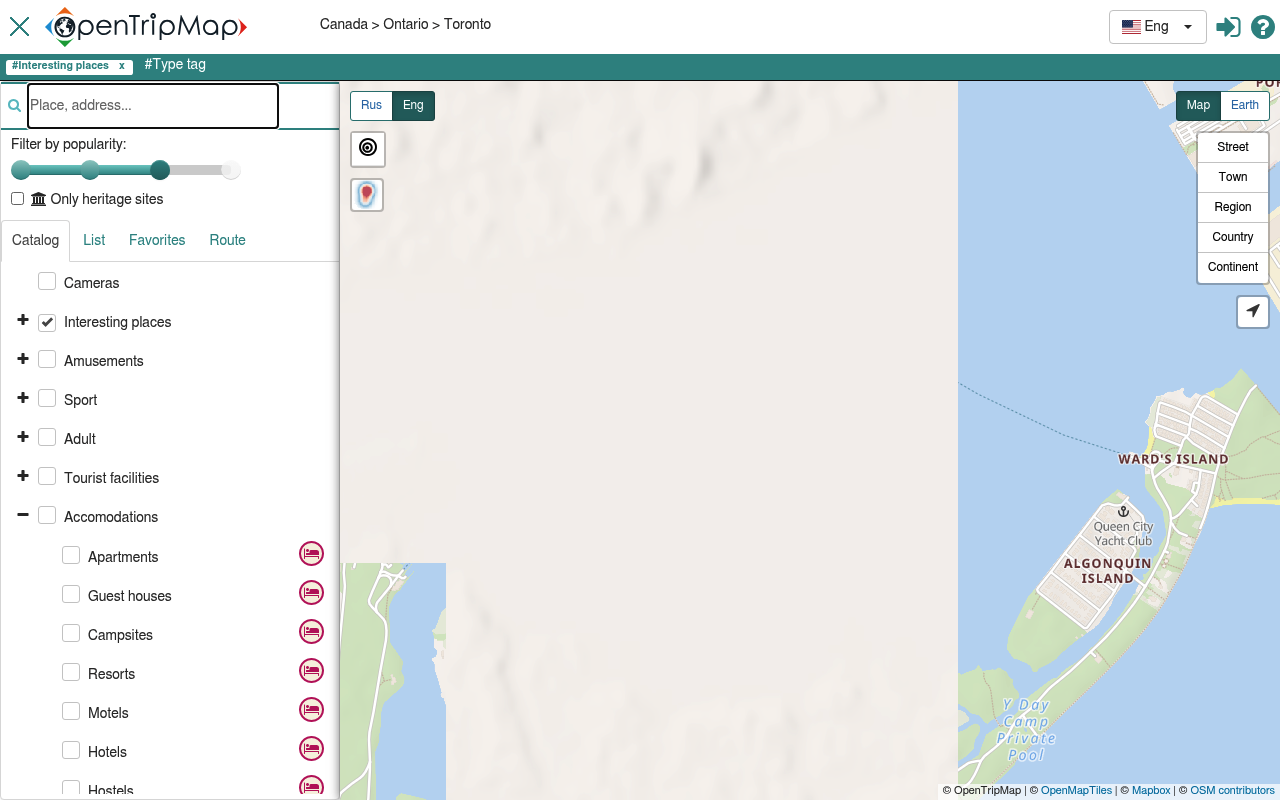The image size is (1280, 800).
Task: Remove the Interesting places tag
Action: tap(122, 66)
